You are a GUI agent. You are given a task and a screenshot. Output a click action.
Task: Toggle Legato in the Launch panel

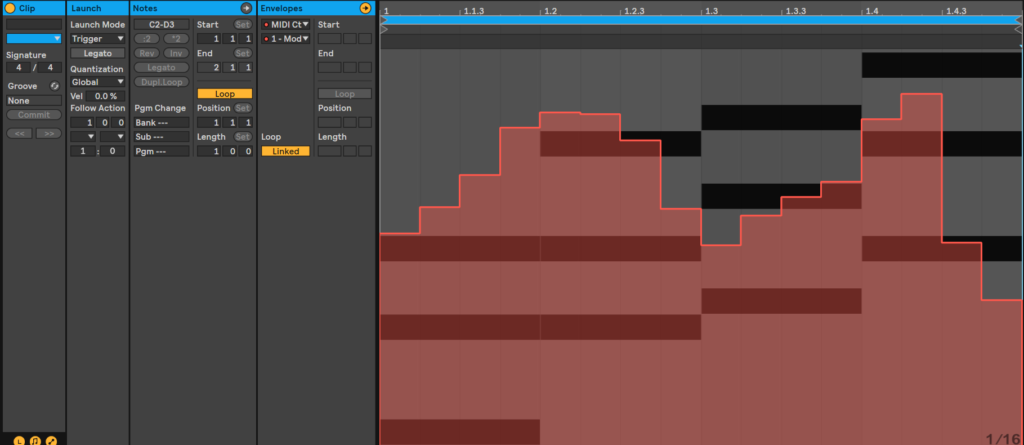(x=97, y=53)
